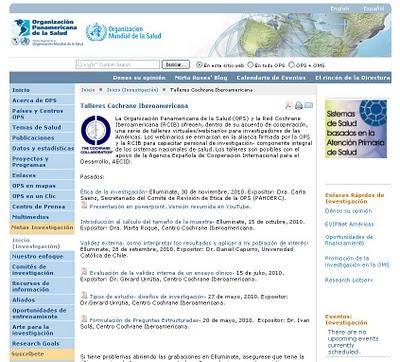
Task: Open 'Dénos su opinión' quick link
Action: click(348, 211)
